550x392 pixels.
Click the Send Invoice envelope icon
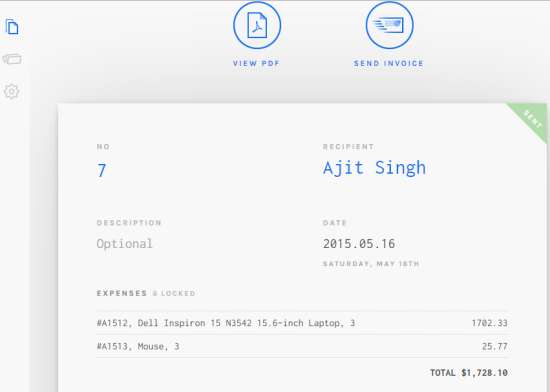pyautogui.click(x=390, y=25)
